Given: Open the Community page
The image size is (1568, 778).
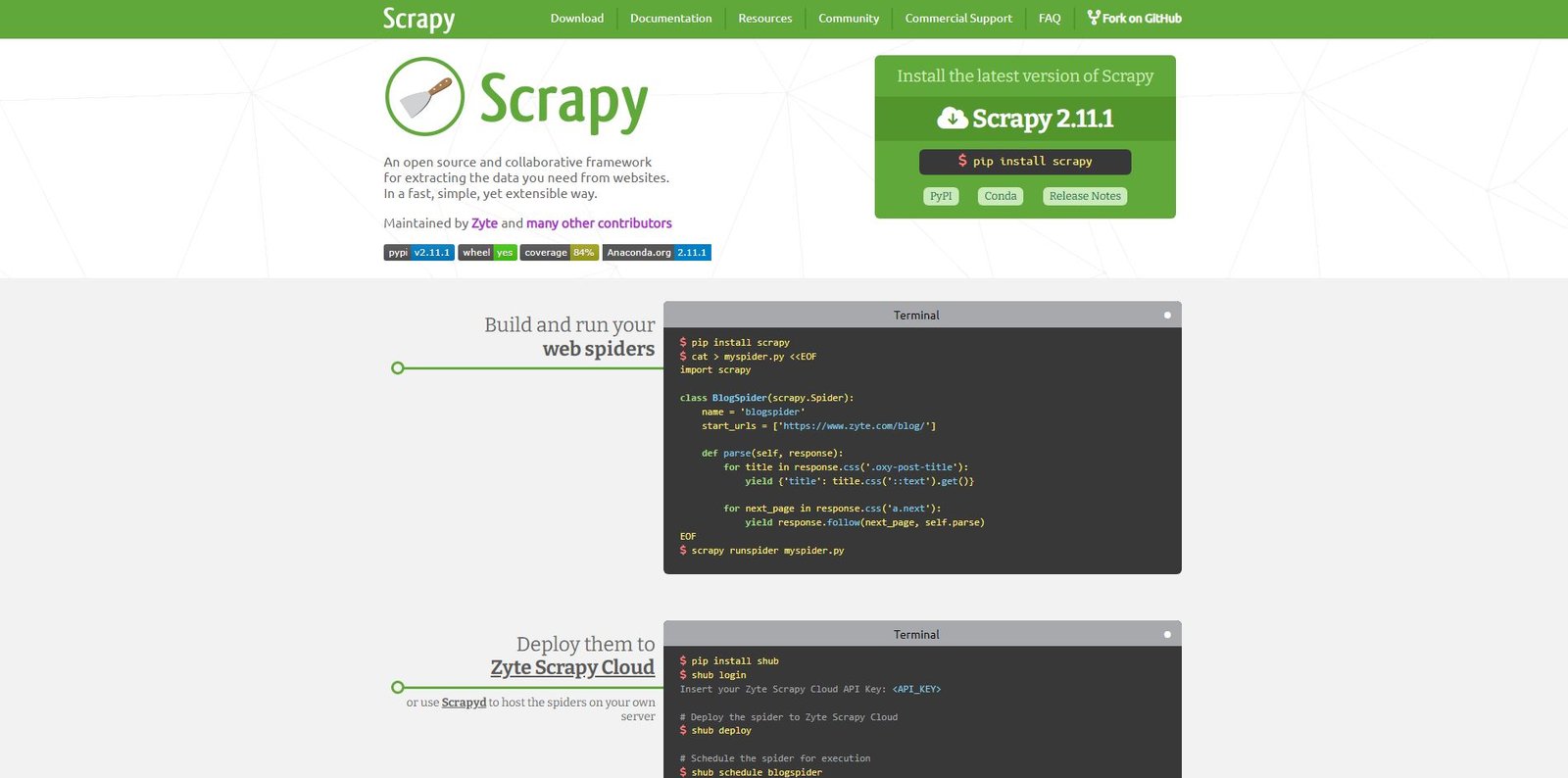Looking at the screenshot, I should tap(849, 19).
